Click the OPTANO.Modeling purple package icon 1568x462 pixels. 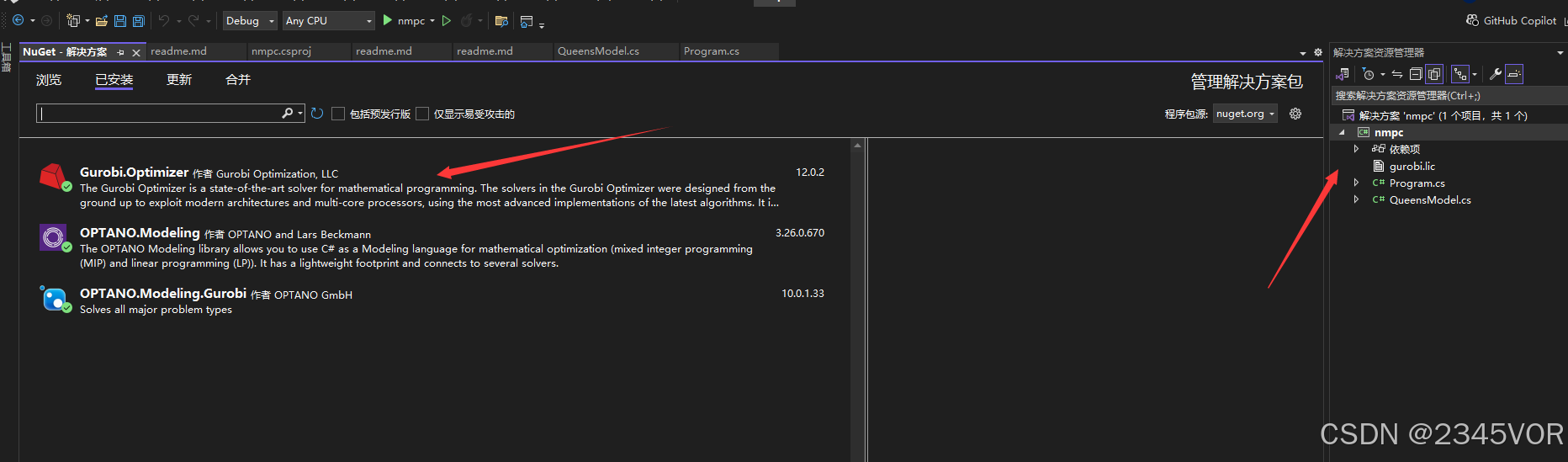pyautogui.click(x=54, y=237)
